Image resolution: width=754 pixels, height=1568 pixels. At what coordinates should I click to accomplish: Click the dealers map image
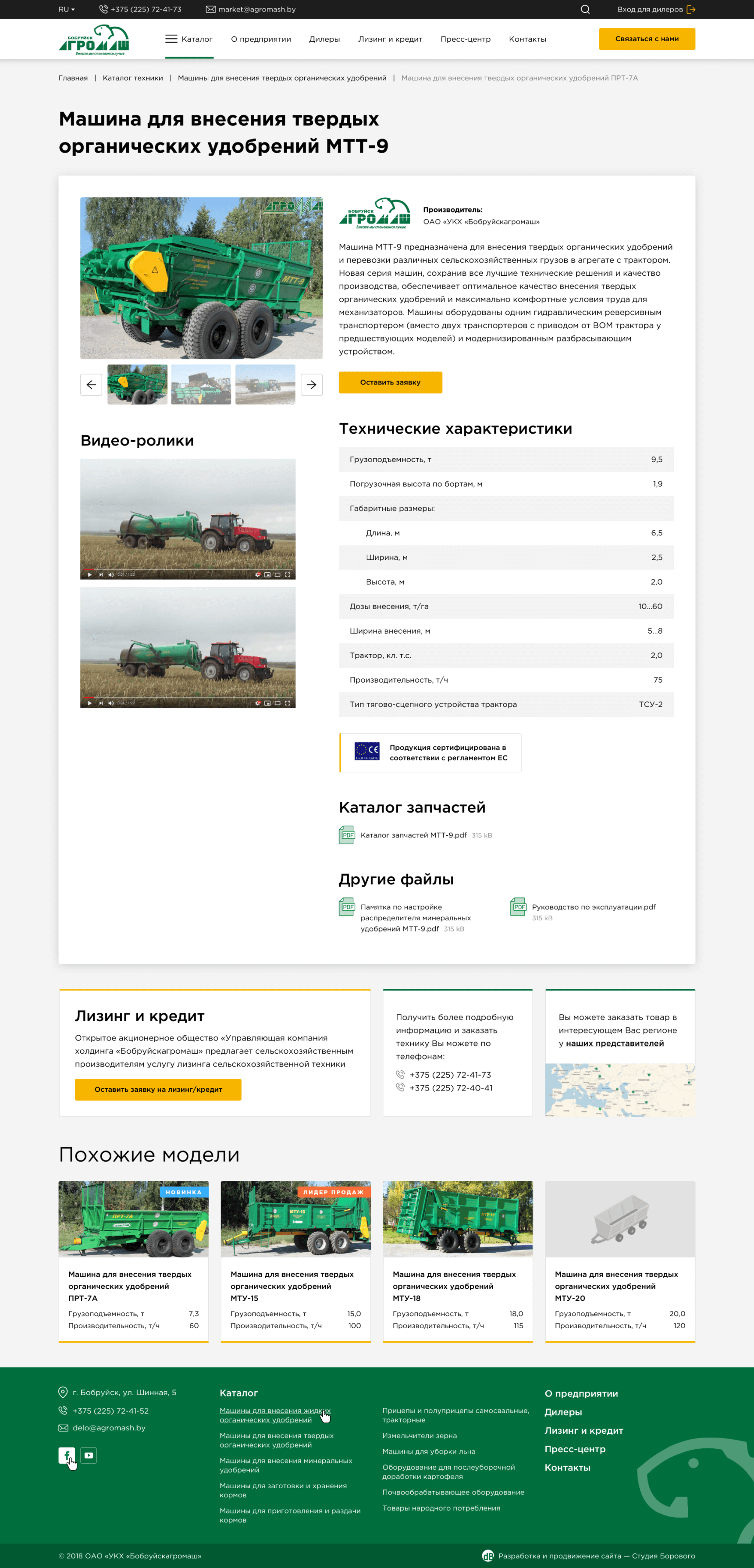620,1090
